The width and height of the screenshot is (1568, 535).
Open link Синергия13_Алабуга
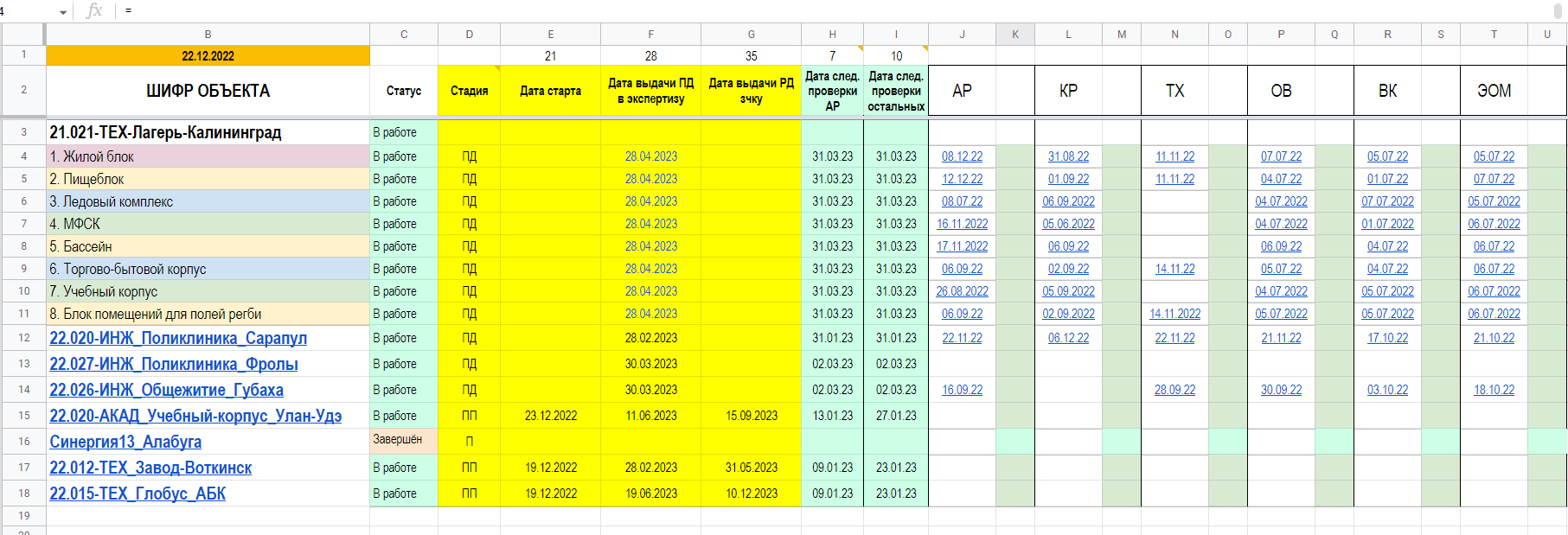125,442
